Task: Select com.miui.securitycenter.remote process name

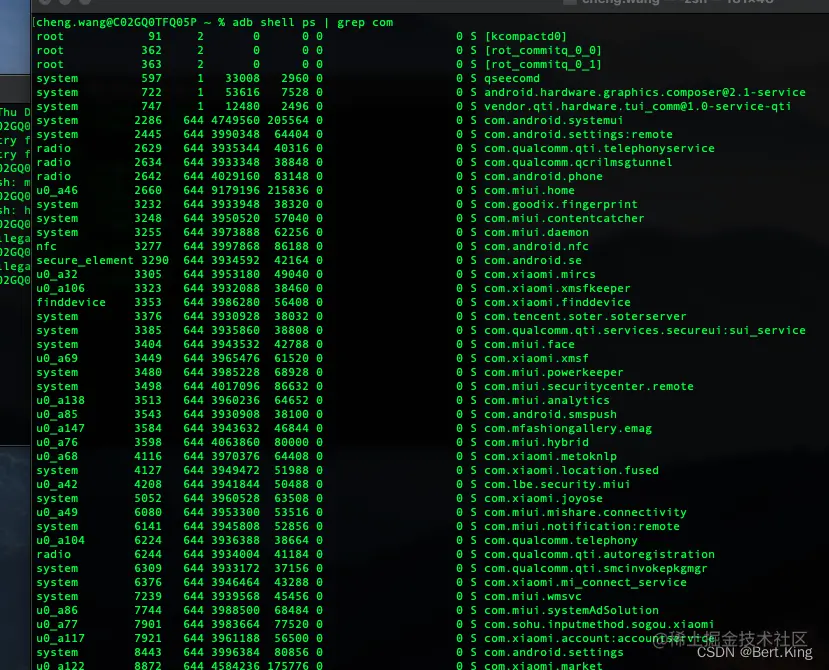Action: tap(588, 387)
